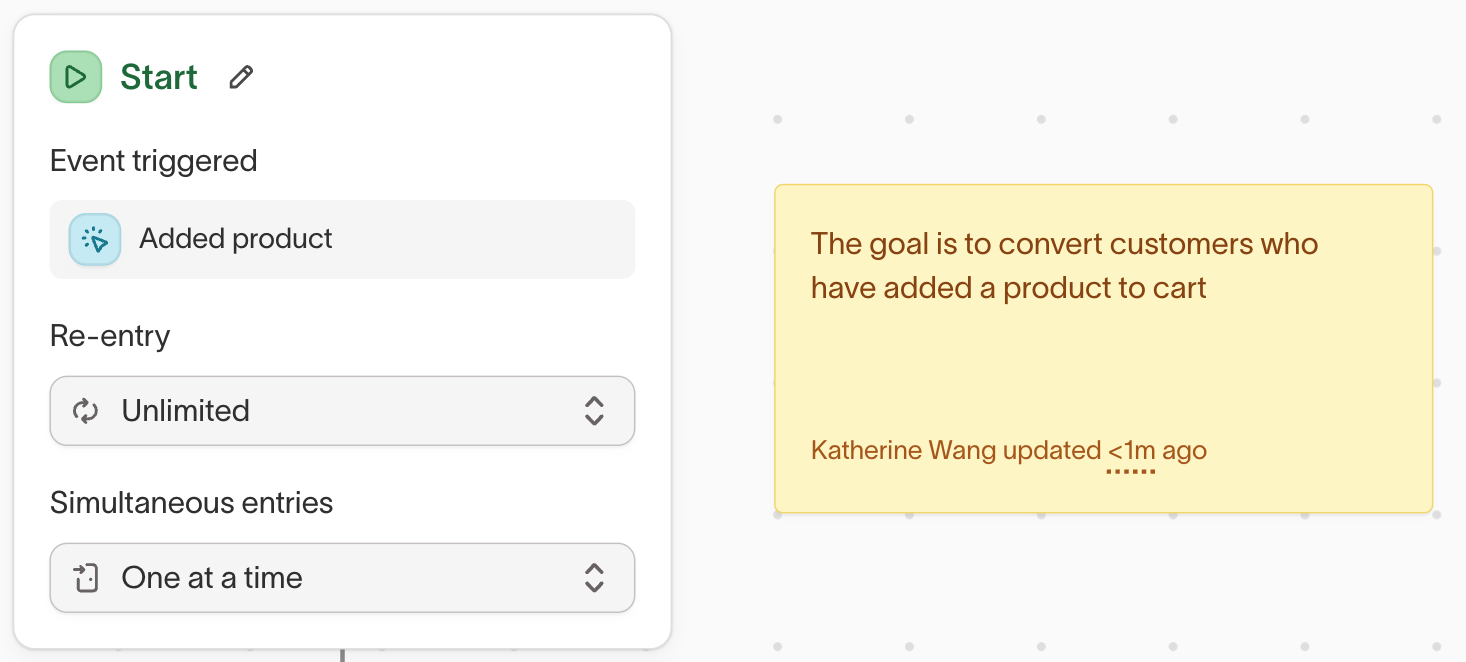Click the Event triggered section label
The height and width of the screenshot is (662, 1466).
154,161
